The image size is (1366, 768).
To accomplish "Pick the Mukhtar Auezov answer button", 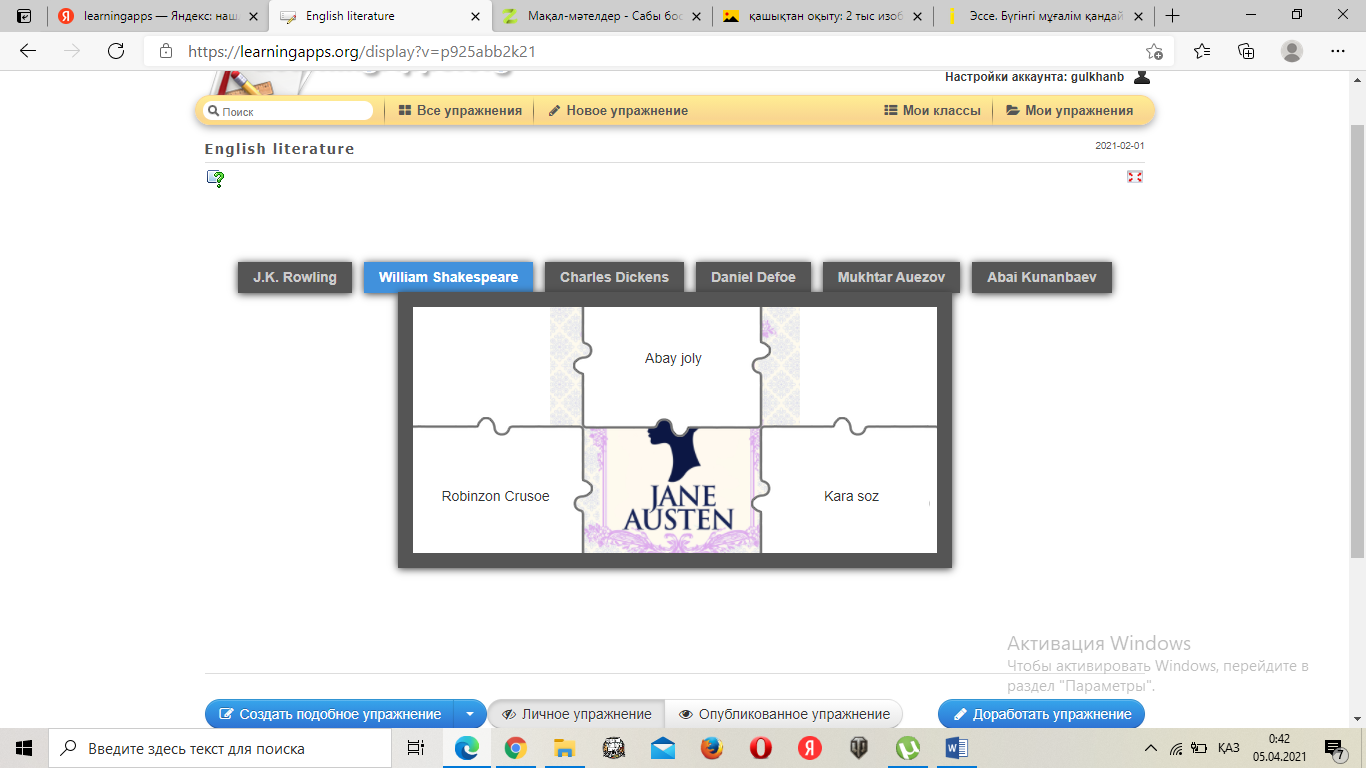I will click(x=891, y=277).
